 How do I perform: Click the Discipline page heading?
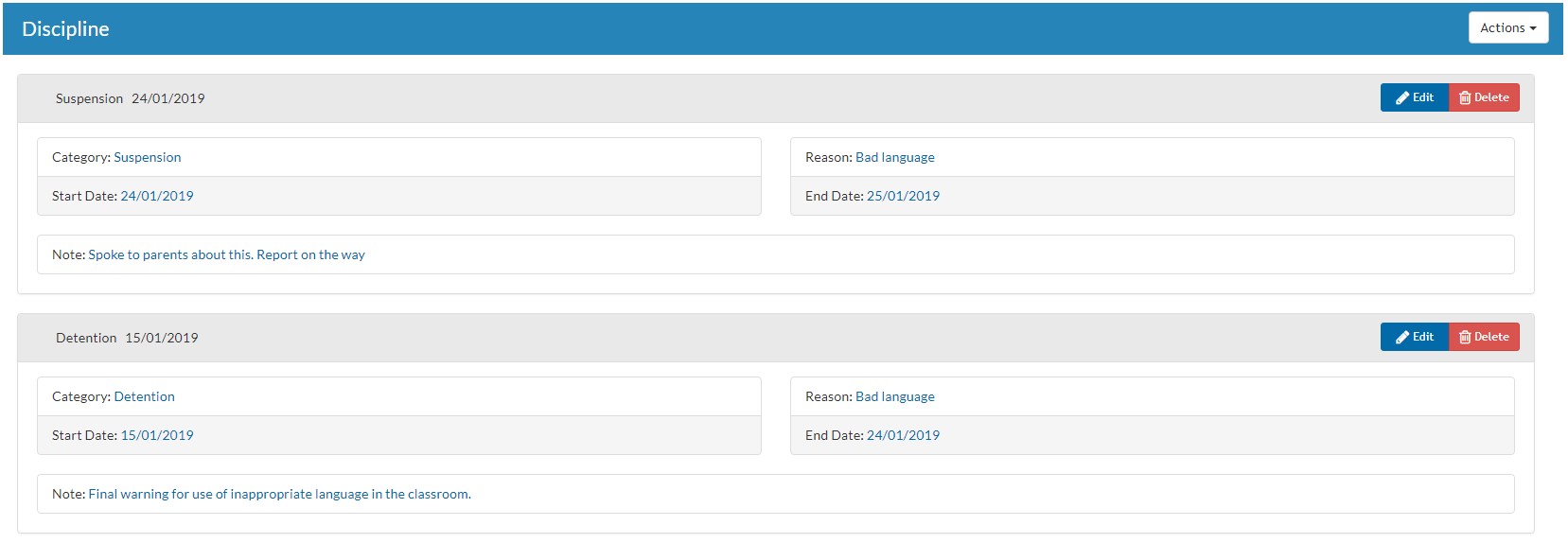65,29
